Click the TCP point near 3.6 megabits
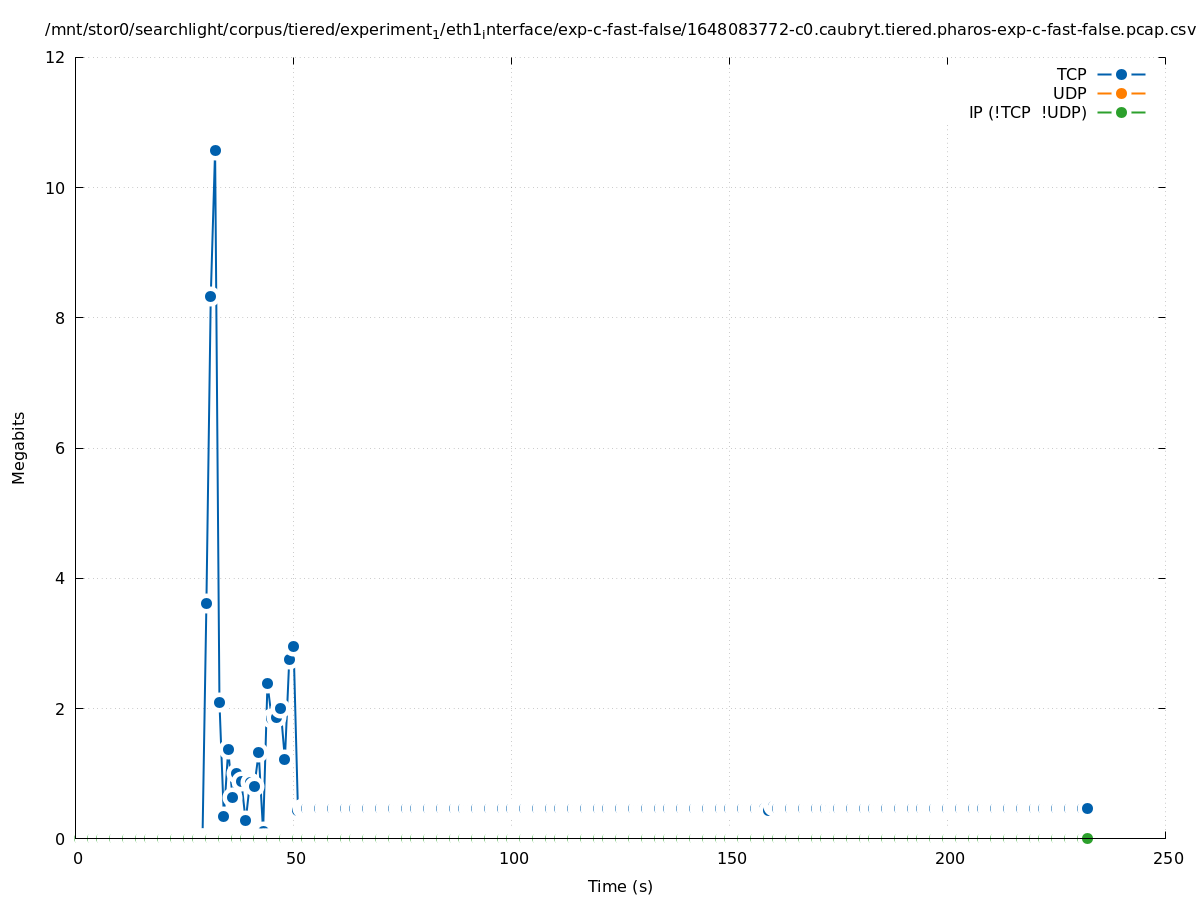 pos(206,603)
